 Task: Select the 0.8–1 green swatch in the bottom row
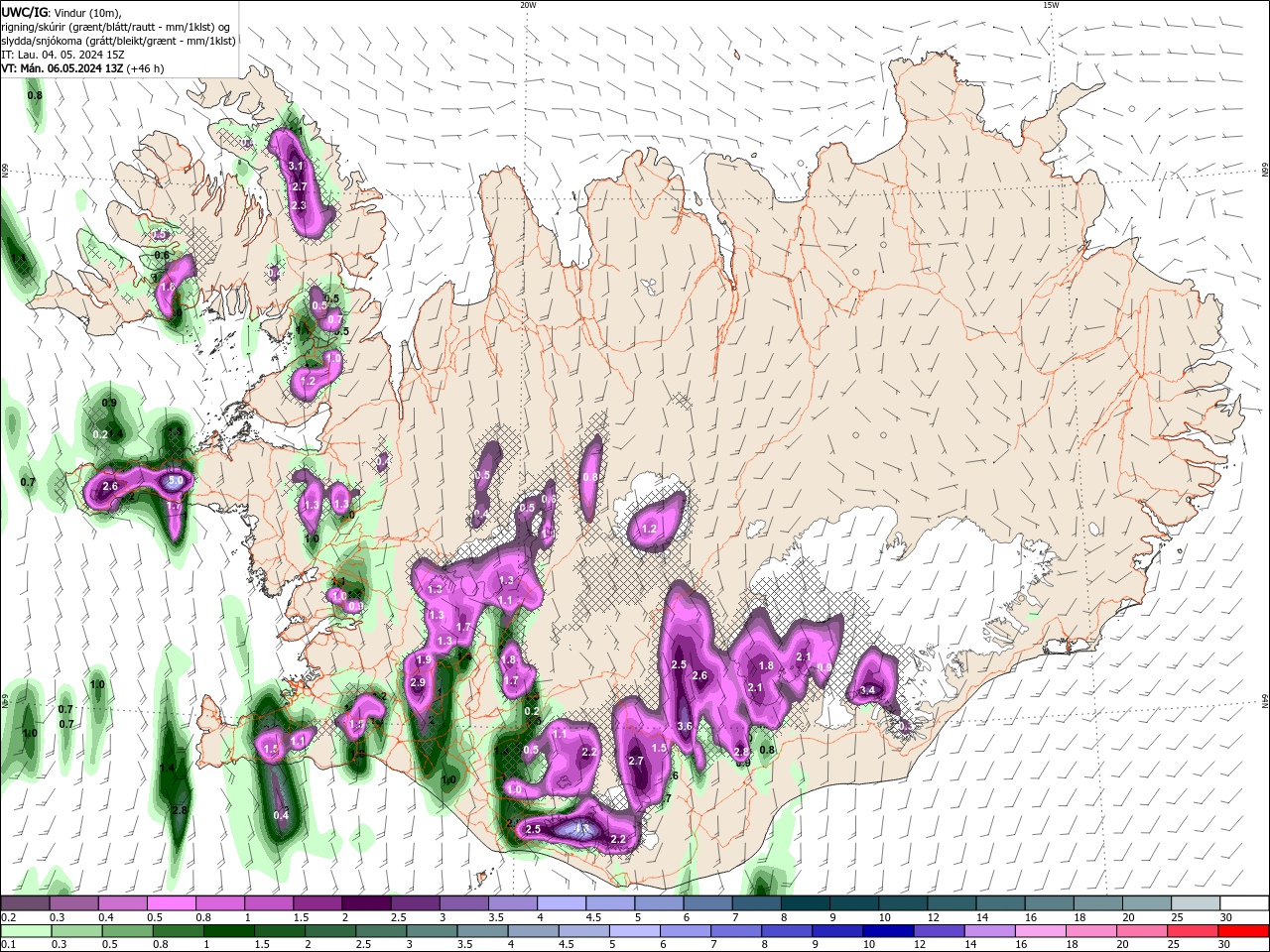point(180,931)
